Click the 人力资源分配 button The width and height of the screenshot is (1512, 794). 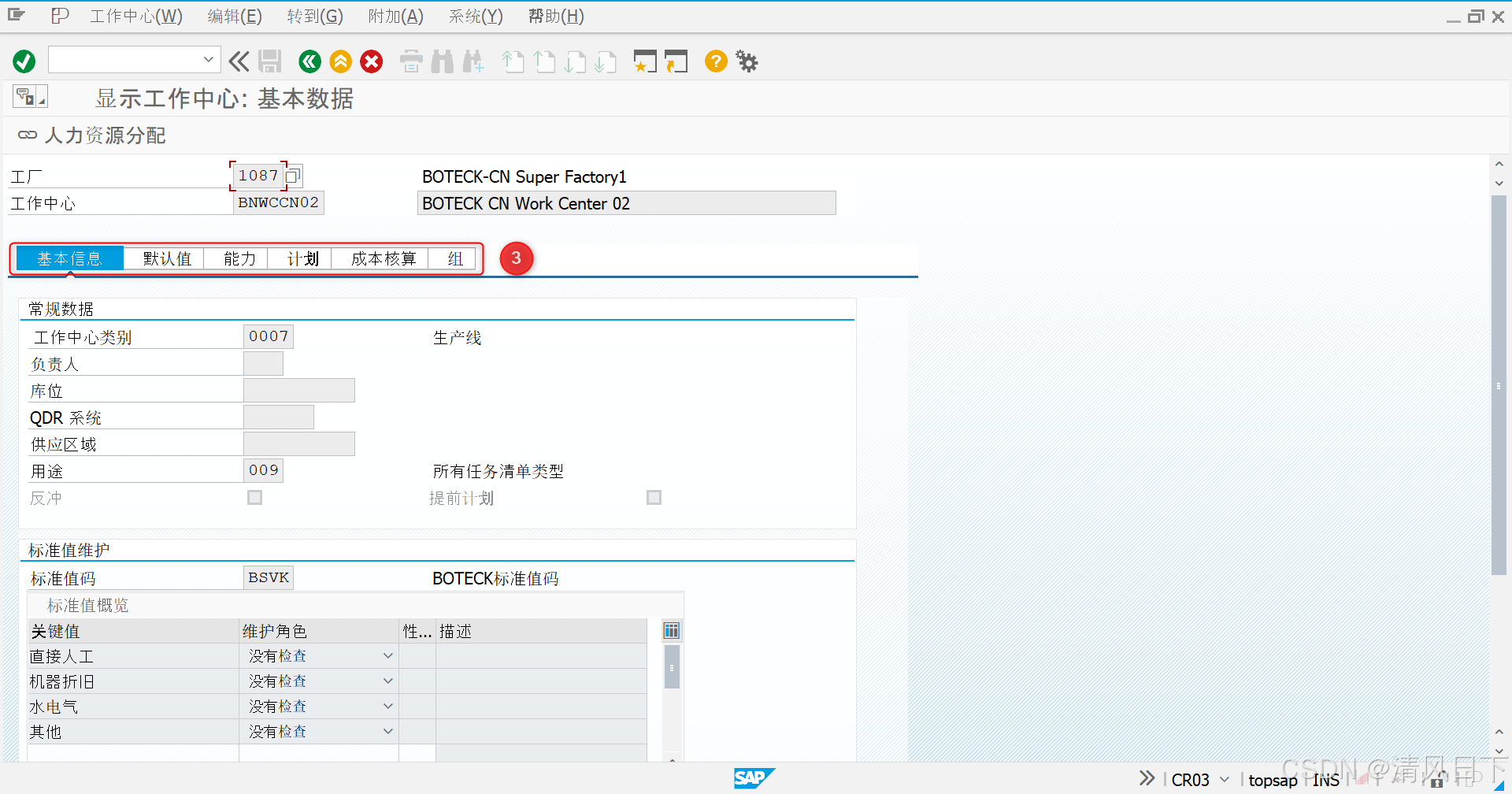coord(92,135)
